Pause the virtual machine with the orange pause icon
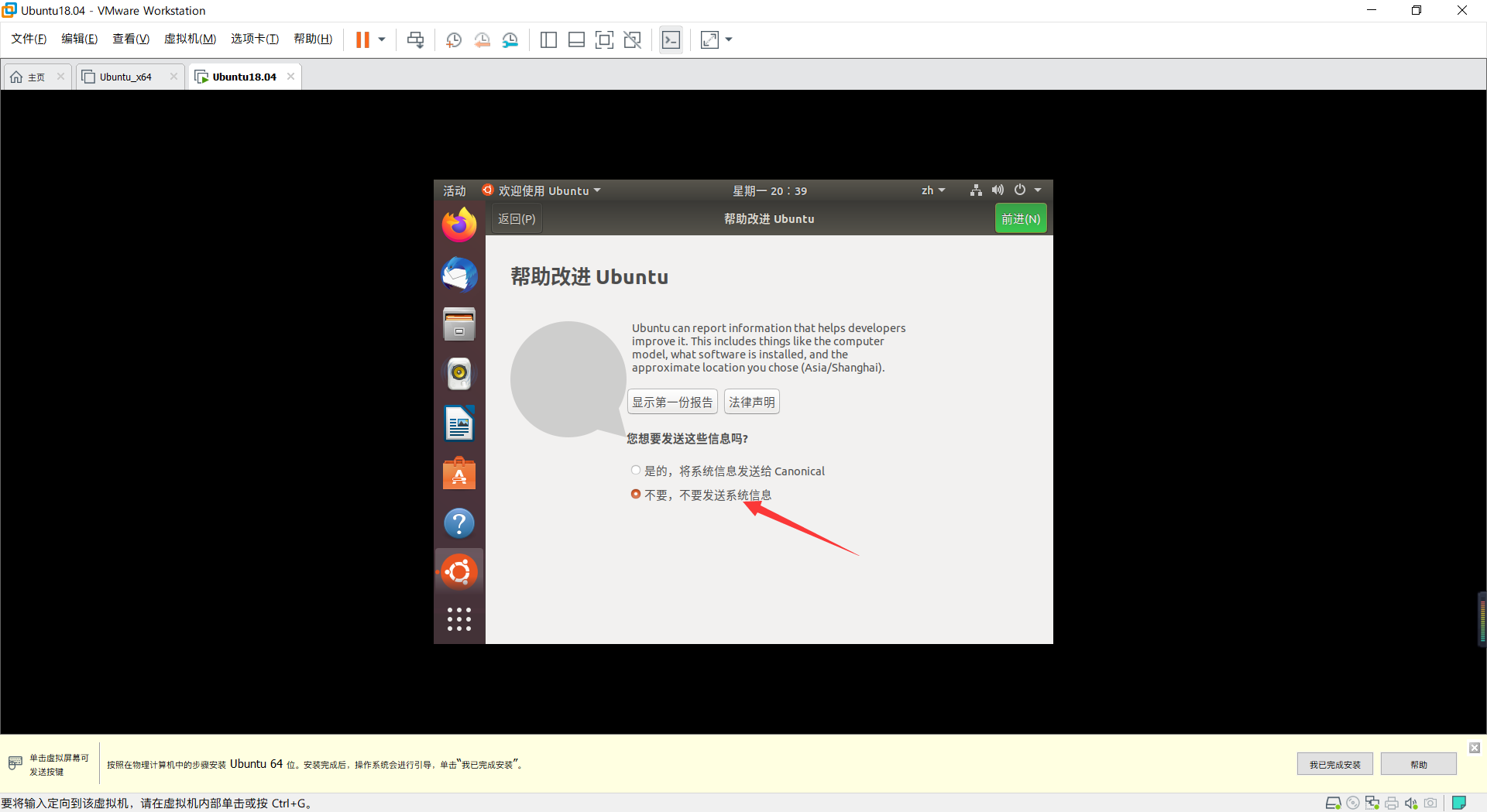The image size is (1487, 812). click(x=362, y=39)
